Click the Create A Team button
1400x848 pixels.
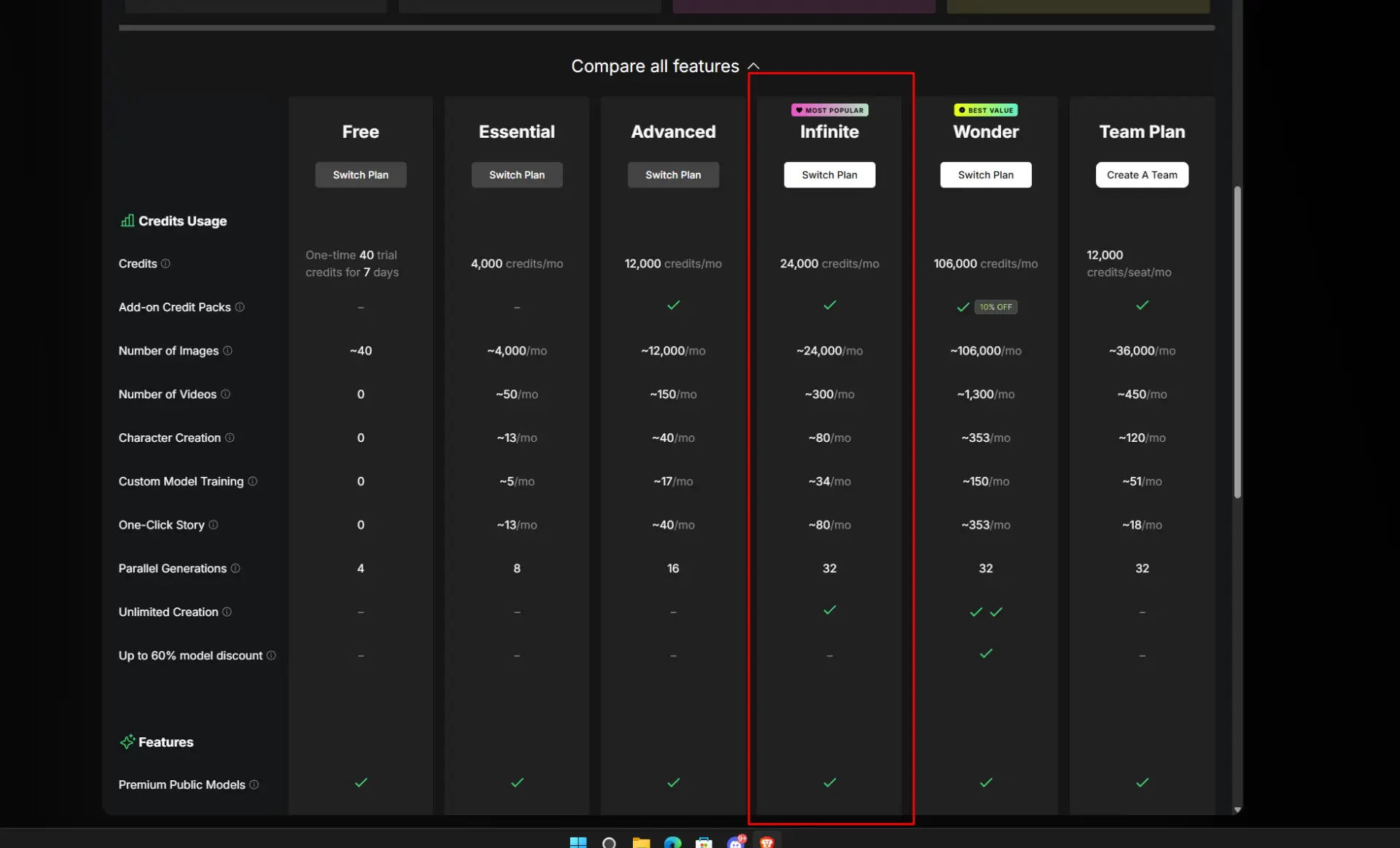pos(1142,175)
